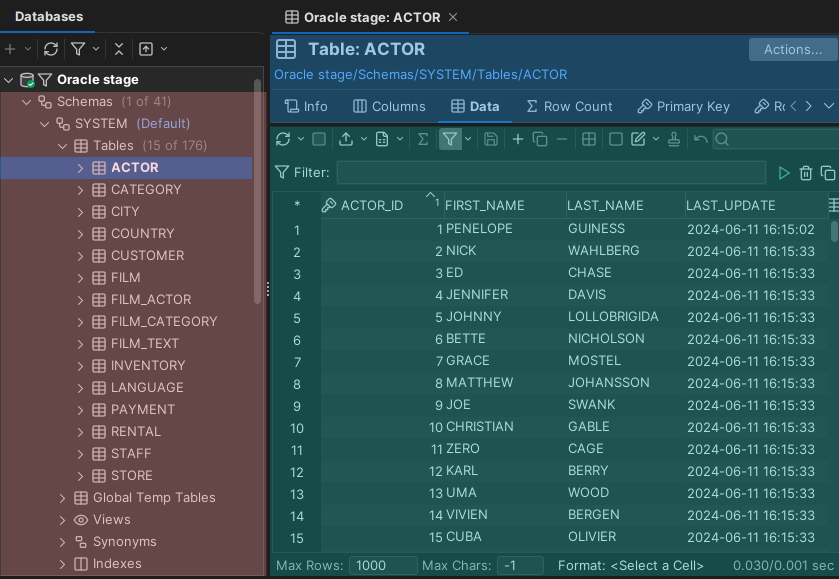This screenshot has width=839, height=579.
Task: Collapse all nodes in Databases tree
Action: (x=117, y=49)
